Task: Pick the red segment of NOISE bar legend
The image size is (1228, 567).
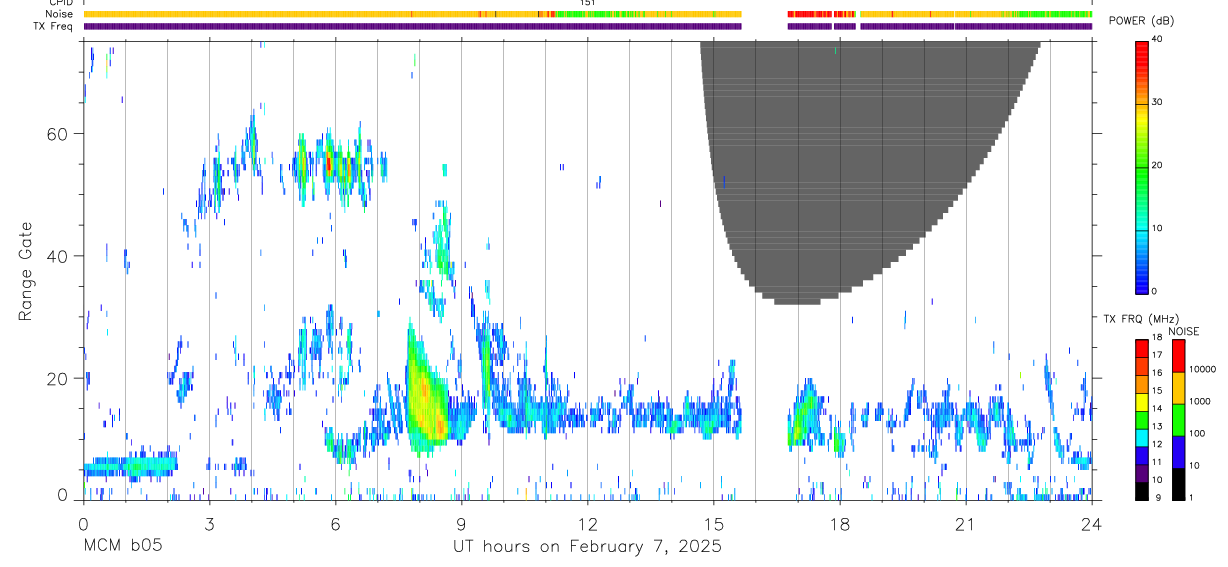Action: (x=1179, y=356)
